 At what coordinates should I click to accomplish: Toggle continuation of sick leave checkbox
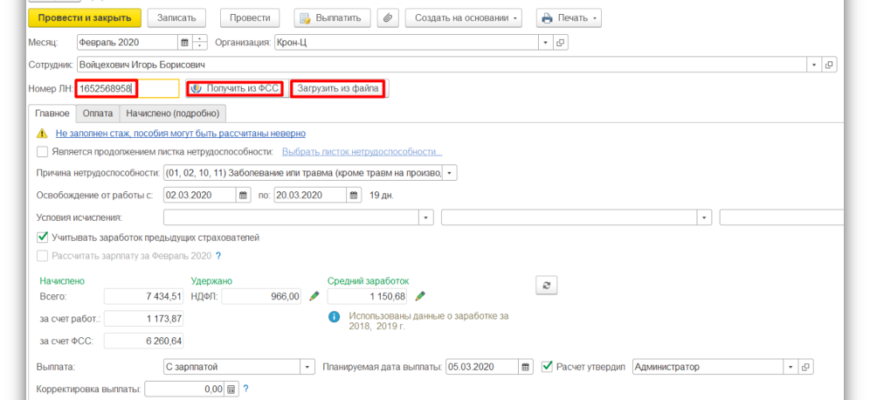[x=42, y=151]
